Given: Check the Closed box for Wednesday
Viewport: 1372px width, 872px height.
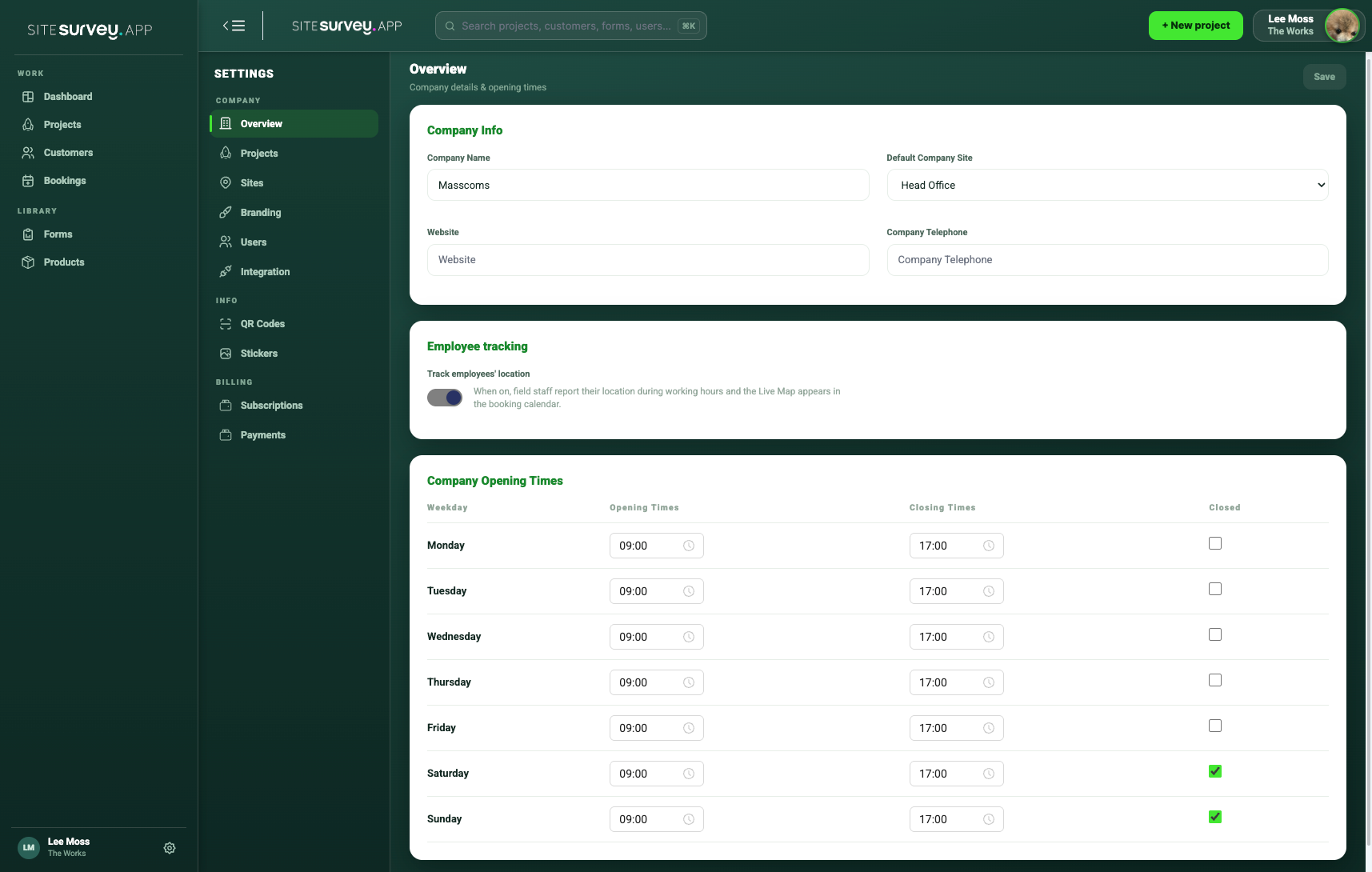Looking at the screenshot, I should [1215, 634].
